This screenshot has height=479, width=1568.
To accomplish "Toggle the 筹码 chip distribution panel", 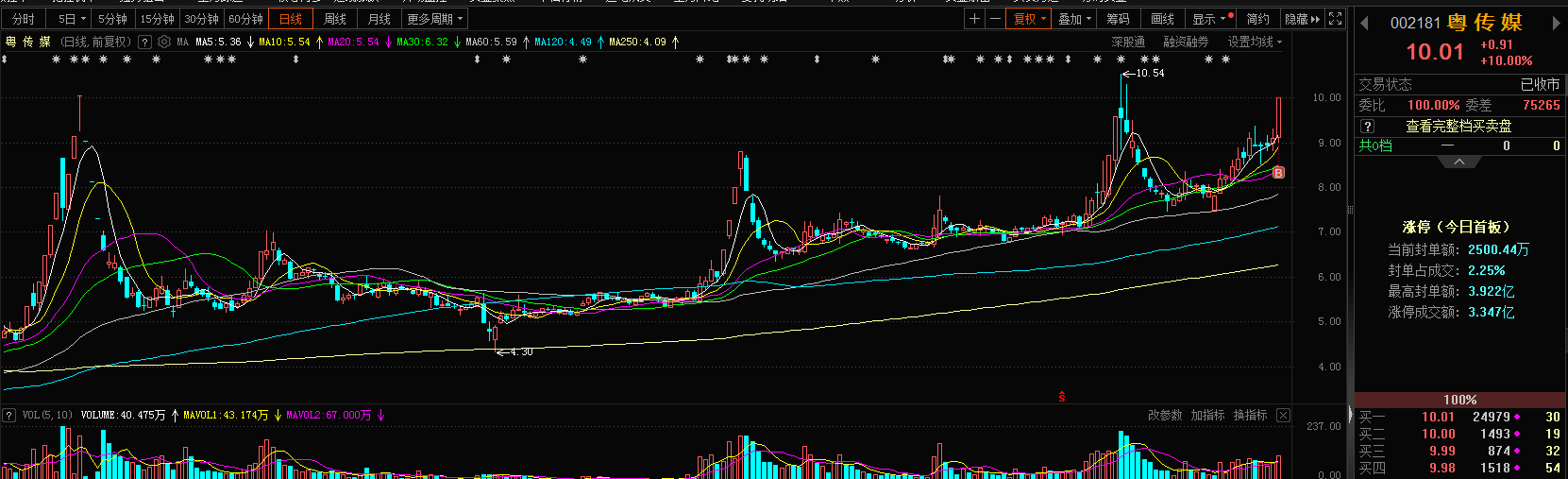I will [x=1119, y=19].
